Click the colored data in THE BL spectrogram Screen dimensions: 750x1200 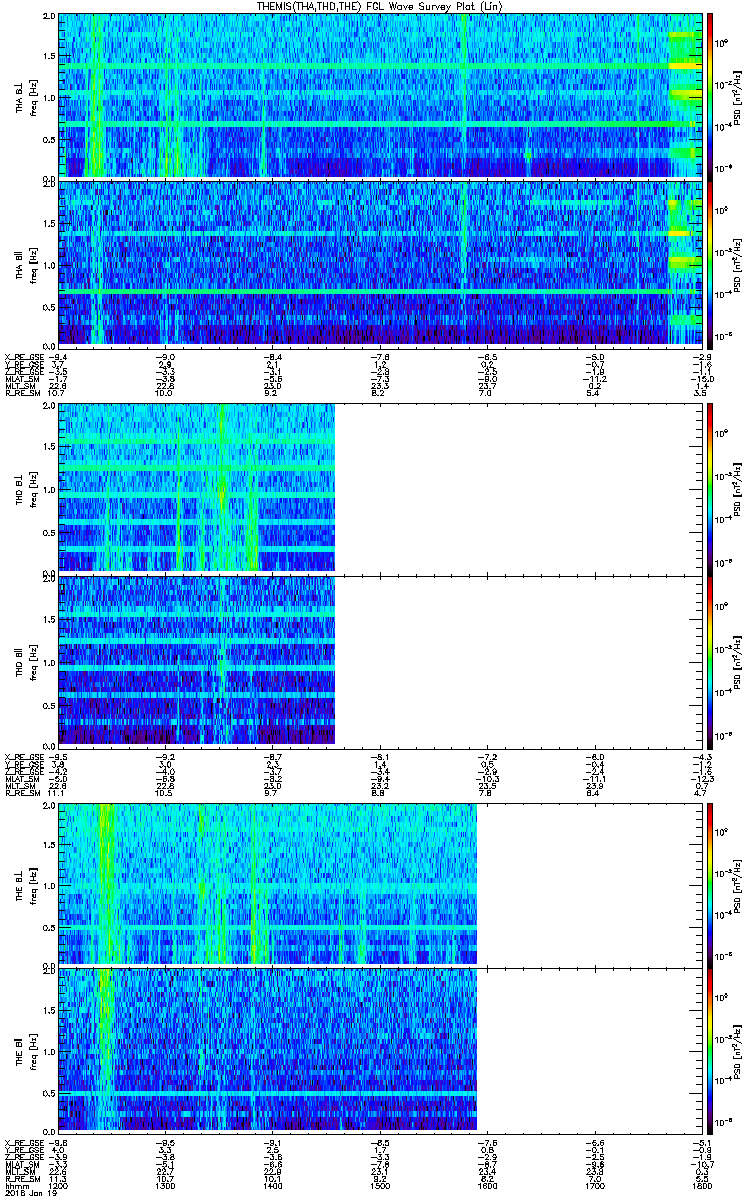[268, 883]
